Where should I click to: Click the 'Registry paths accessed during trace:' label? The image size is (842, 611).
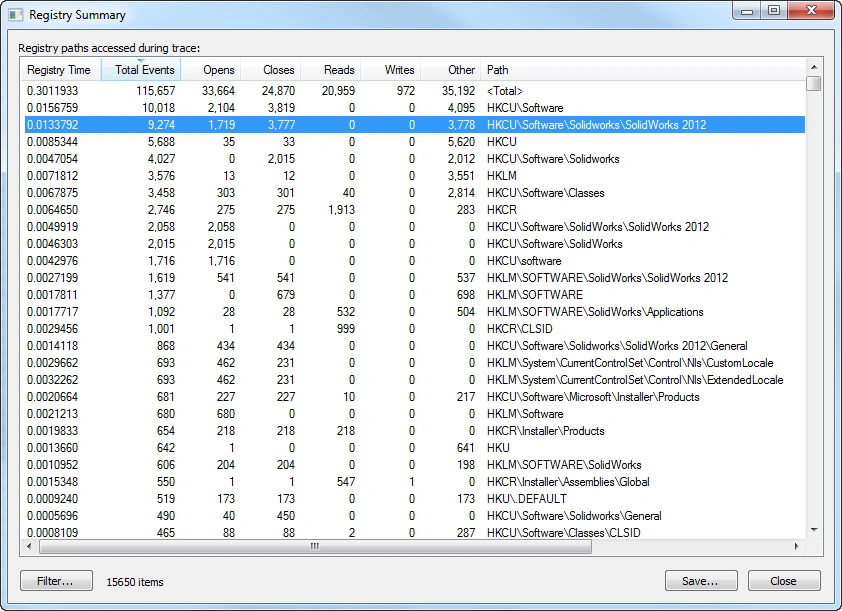109,48
